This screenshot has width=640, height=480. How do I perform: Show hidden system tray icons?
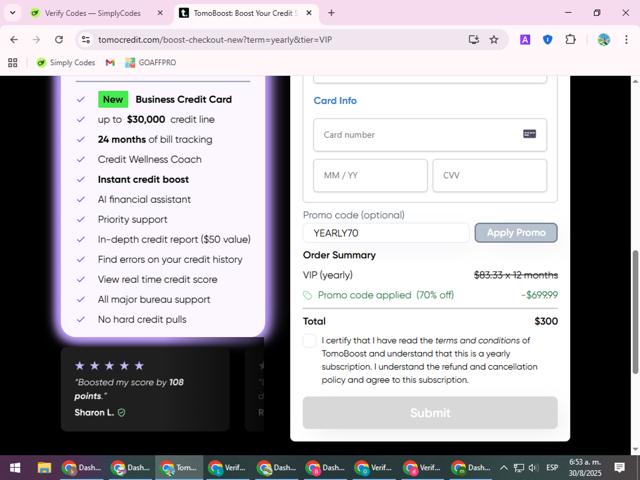tap(504, 467)
